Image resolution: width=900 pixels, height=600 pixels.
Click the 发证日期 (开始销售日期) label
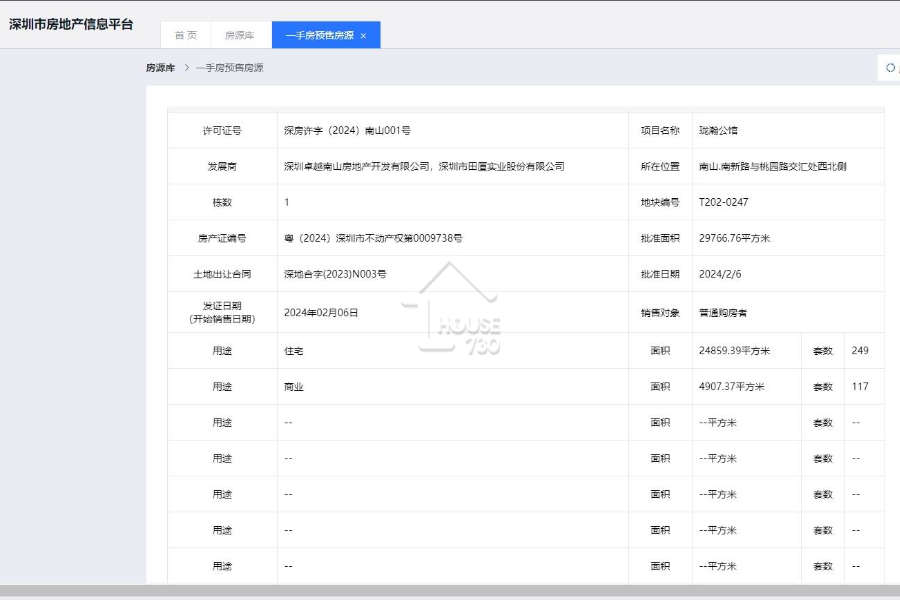222,312
